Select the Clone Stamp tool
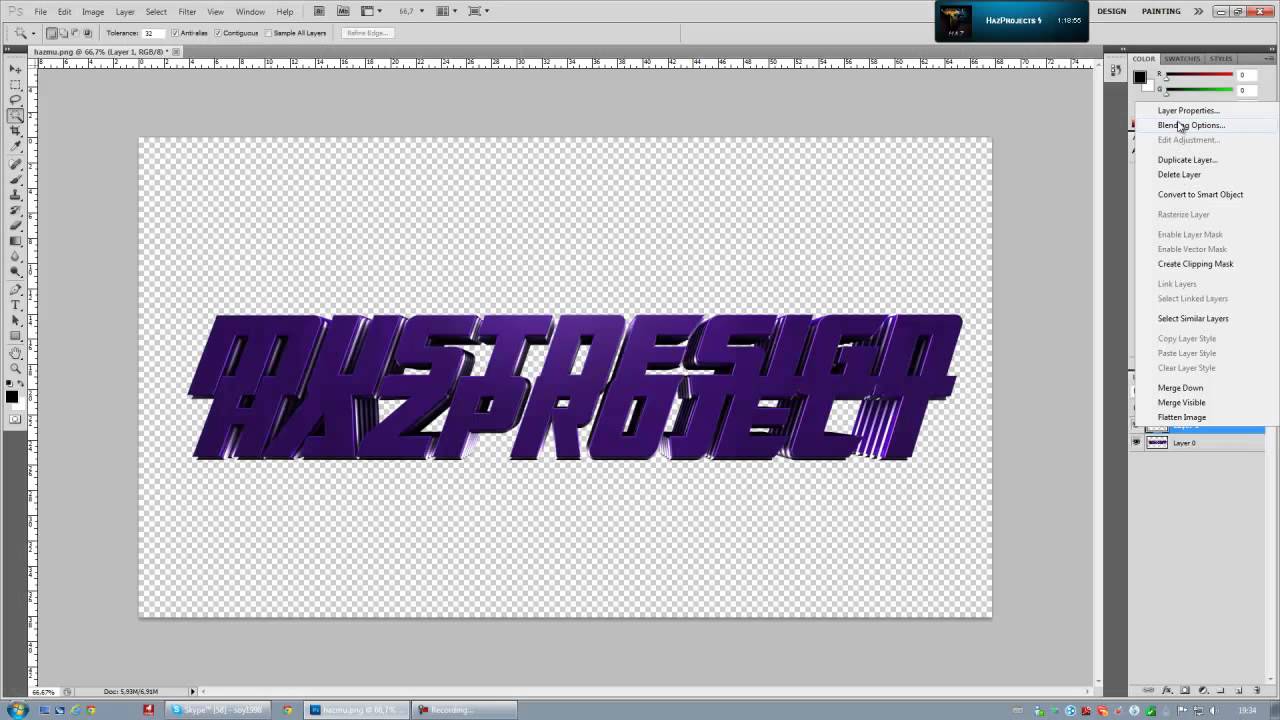This screenshot has height=720, width=1280. click(x=15, y=195)
